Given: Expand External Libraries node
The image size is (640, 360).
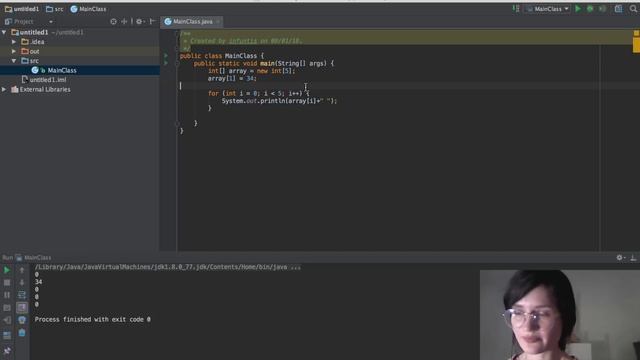Looking at the screenshot, I should tap(4, 89).
